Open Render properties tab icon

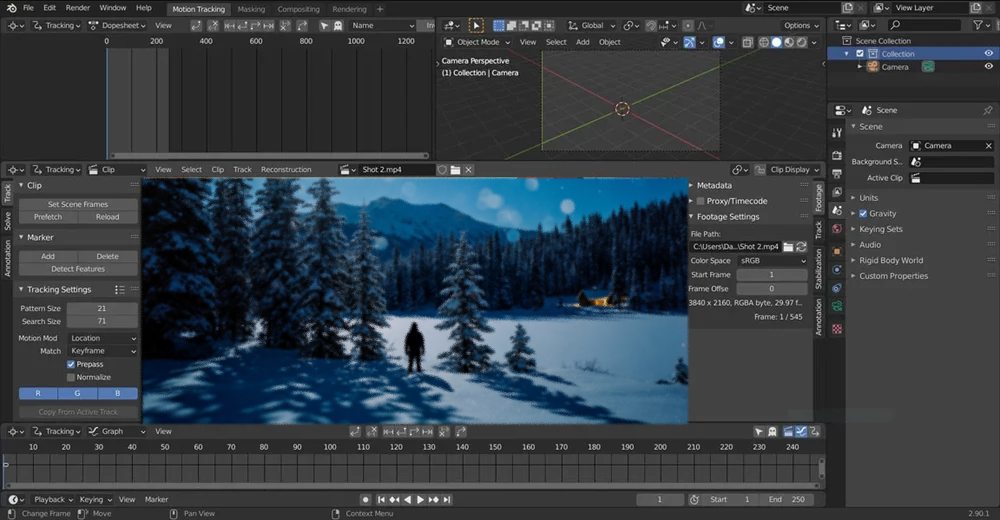[837, 156]
